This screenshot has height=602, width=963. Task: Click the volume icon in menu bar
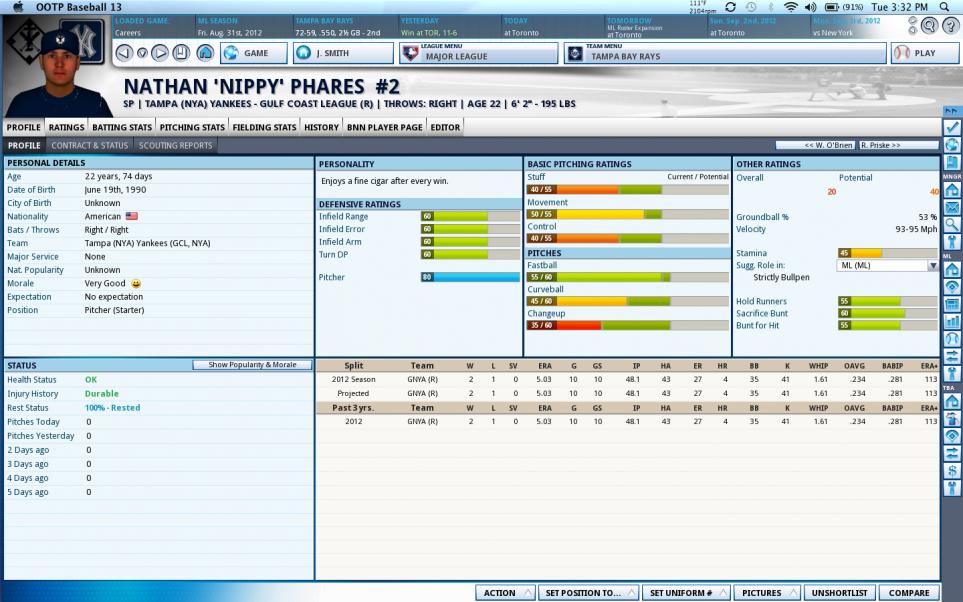[811, 7]
